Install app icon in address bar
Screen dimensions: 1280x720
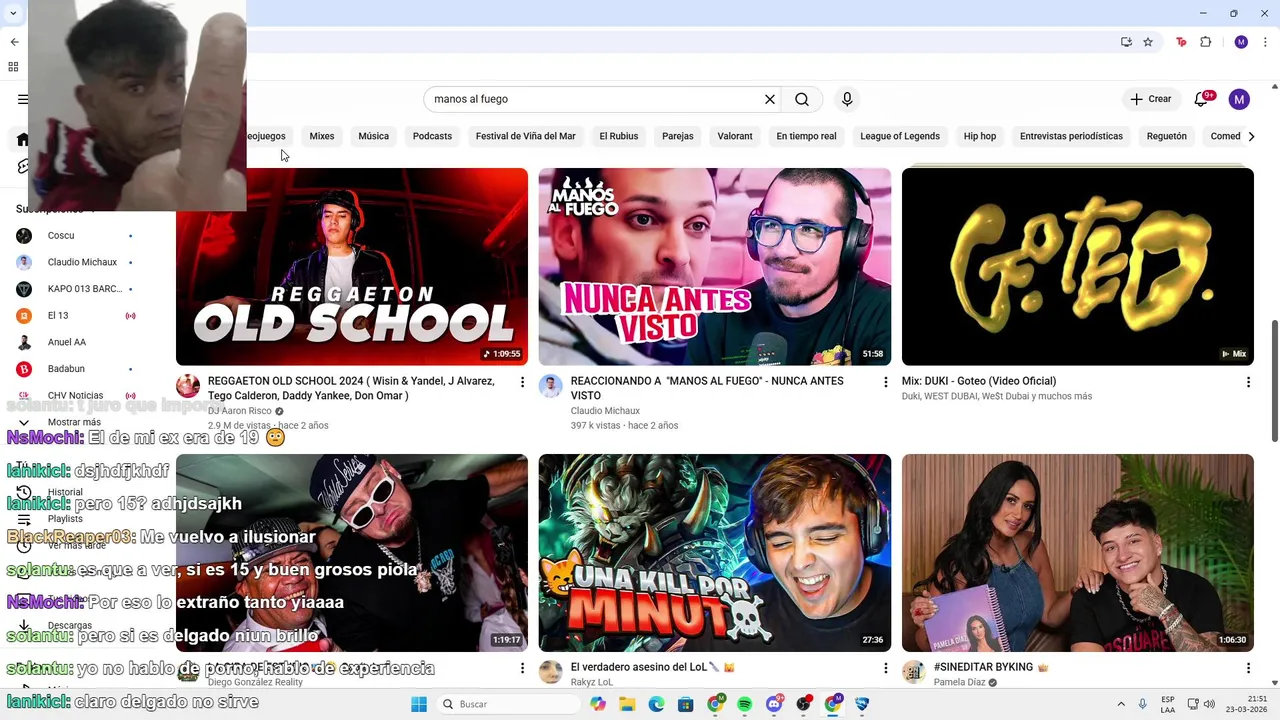1126,42
